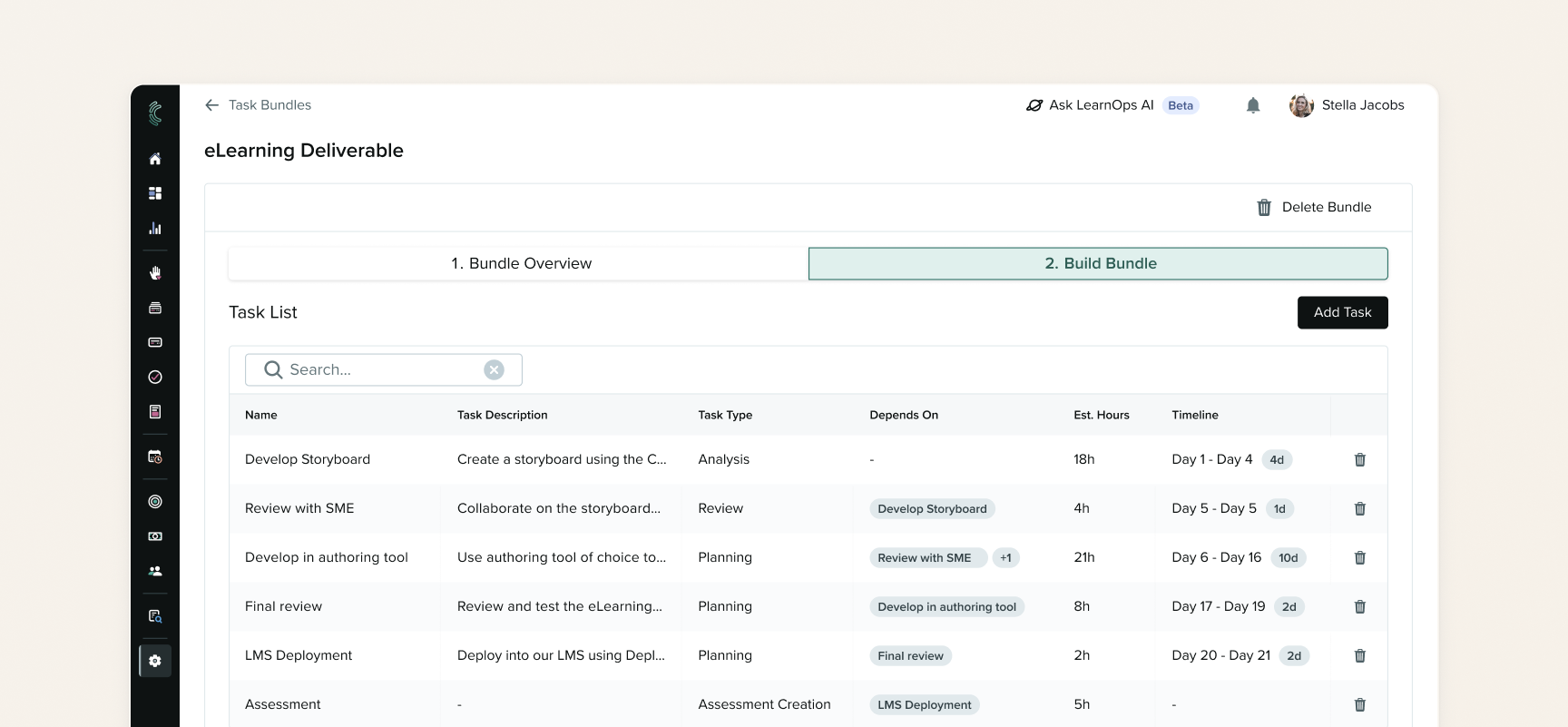Click the Assessment task name
Image resolution: width=1568 pixels, height=727 pixels.
click(x=283, y=704)
